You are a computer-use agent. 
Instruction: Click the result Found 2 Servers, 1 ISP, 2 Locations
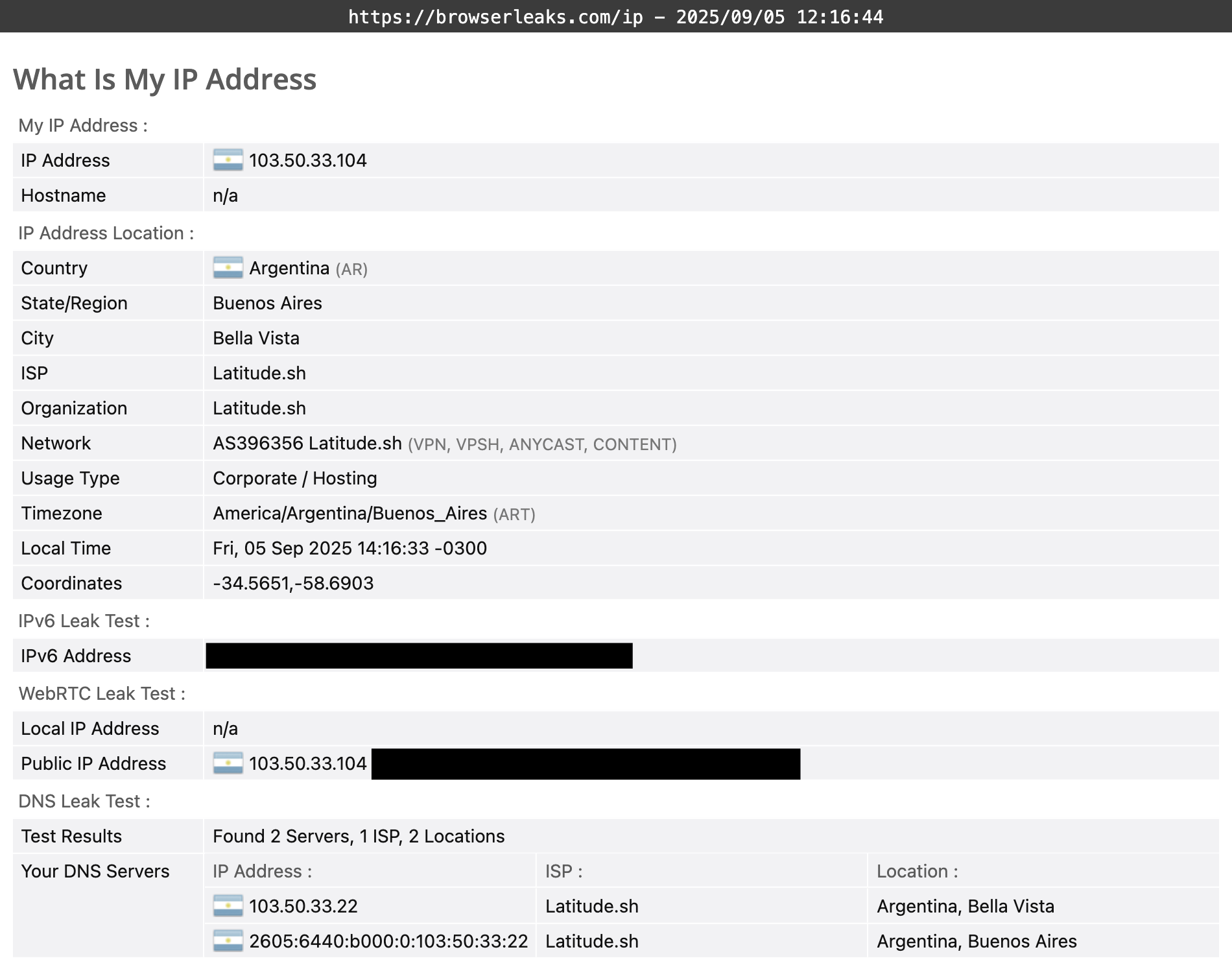tap(359, 836)
